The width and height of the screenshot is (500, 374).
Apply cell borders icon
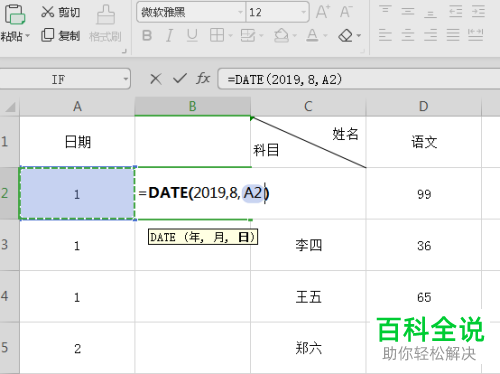tap(217, 35)
